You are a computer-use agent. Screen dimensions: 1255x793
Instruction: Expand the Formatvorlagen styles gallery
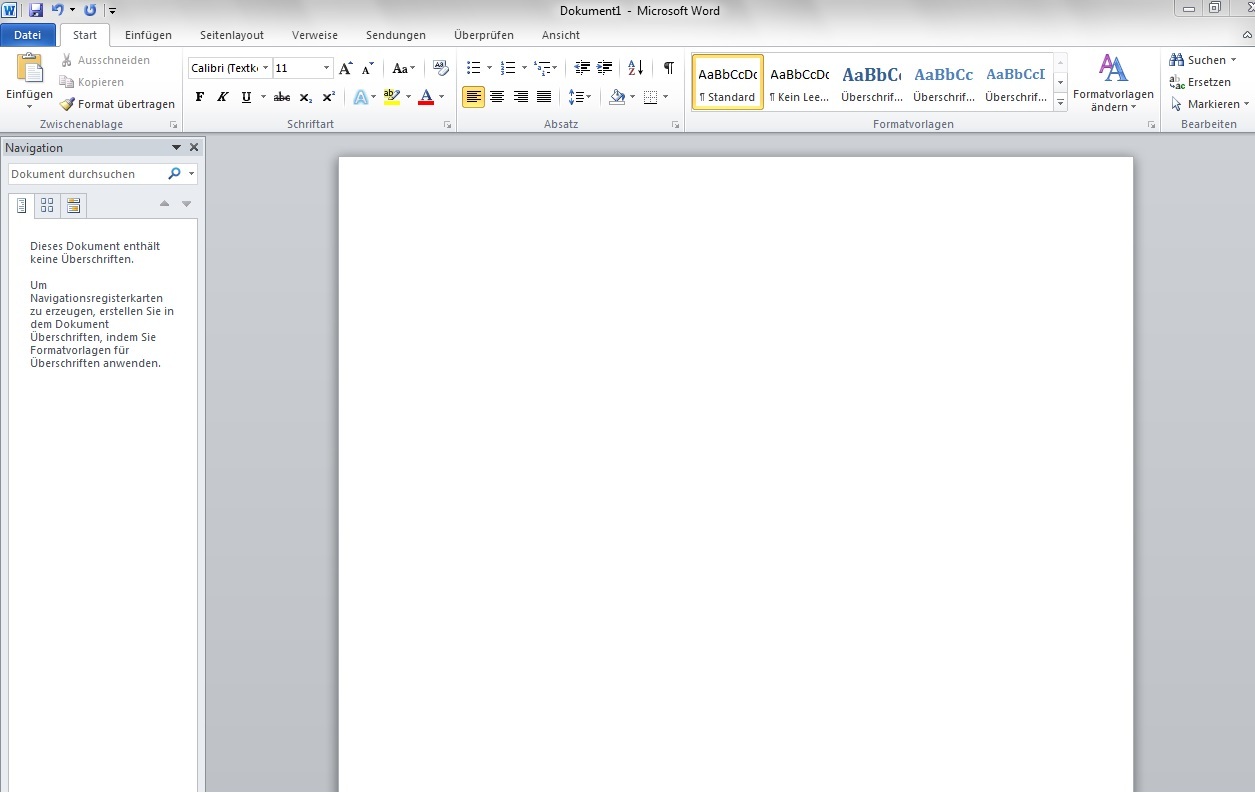pyautogui.click(x=1061, y=102)
